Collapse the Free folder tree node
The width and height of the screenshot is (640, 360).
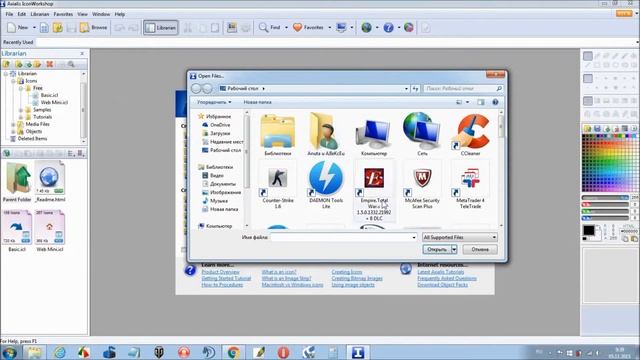(x=21, y=88)
